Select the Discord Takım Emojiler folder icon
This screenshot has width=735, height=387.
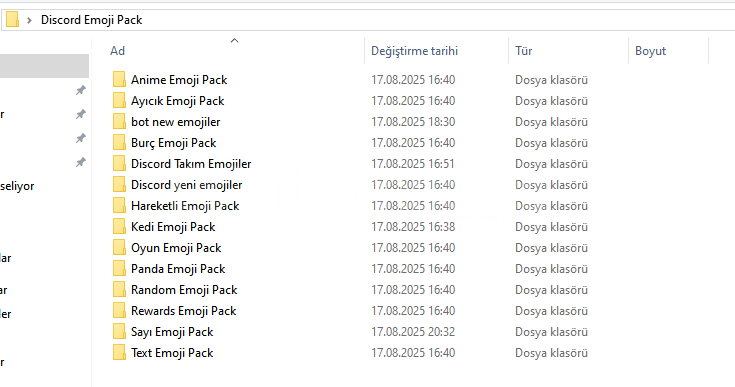tap(119, 164)
